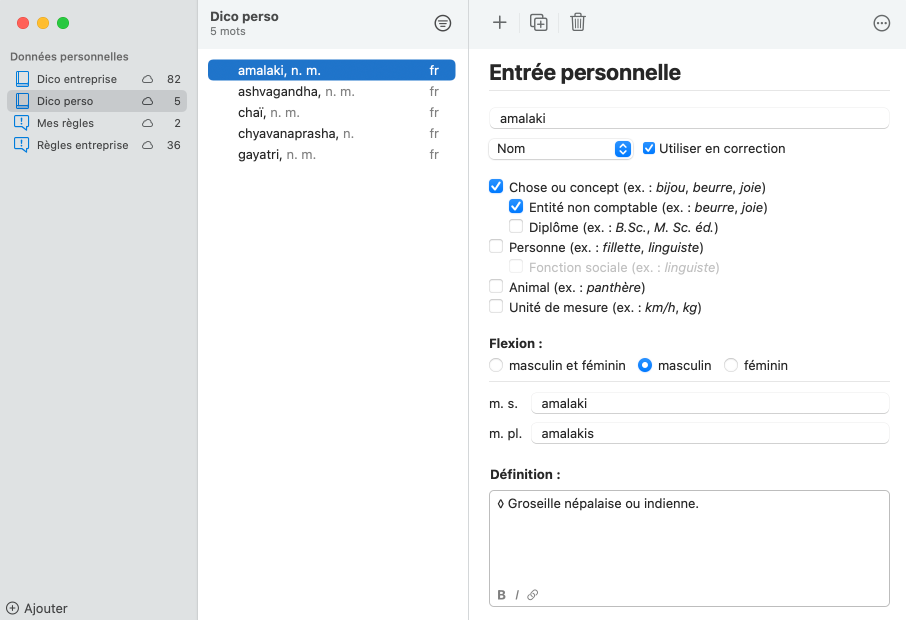906x620 pixels.
Task: Choose masculin et féminin flexion option
Action: 496,366
